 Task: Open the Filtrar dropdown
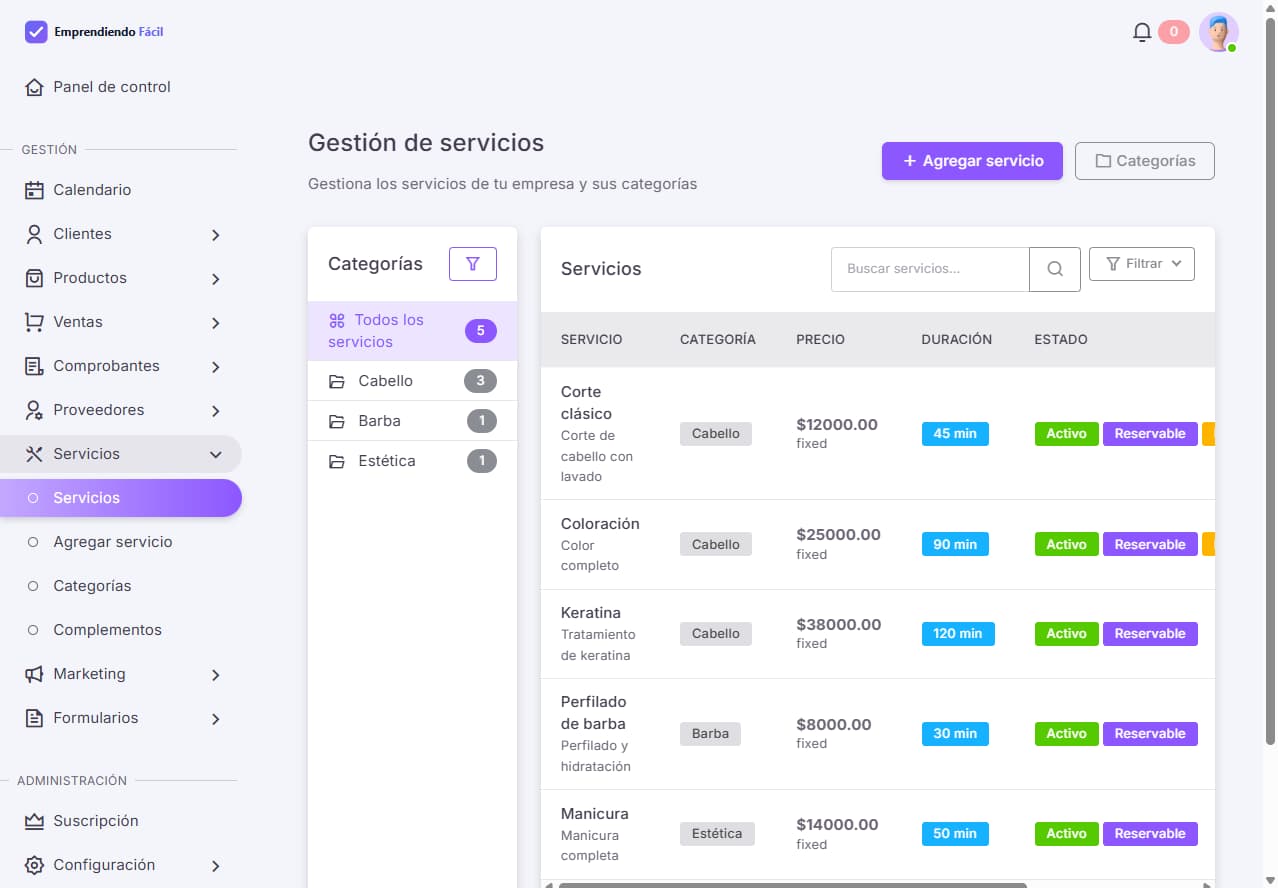tap(1142, 264)
